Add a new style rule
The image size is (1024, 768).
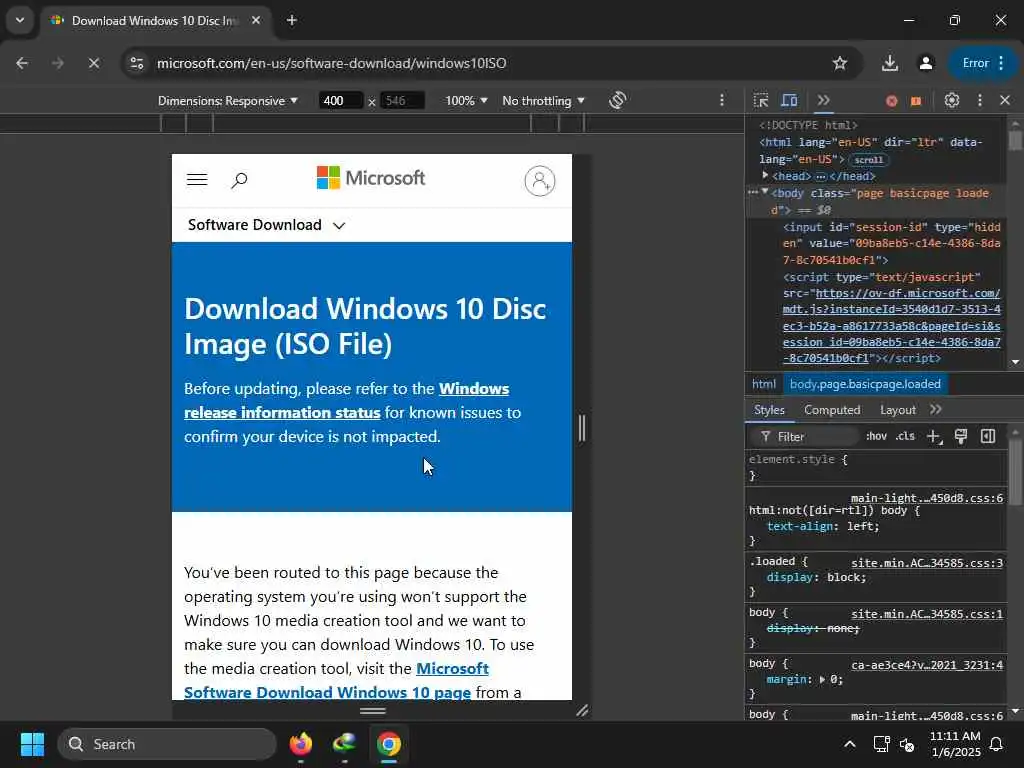click(934, 436)
